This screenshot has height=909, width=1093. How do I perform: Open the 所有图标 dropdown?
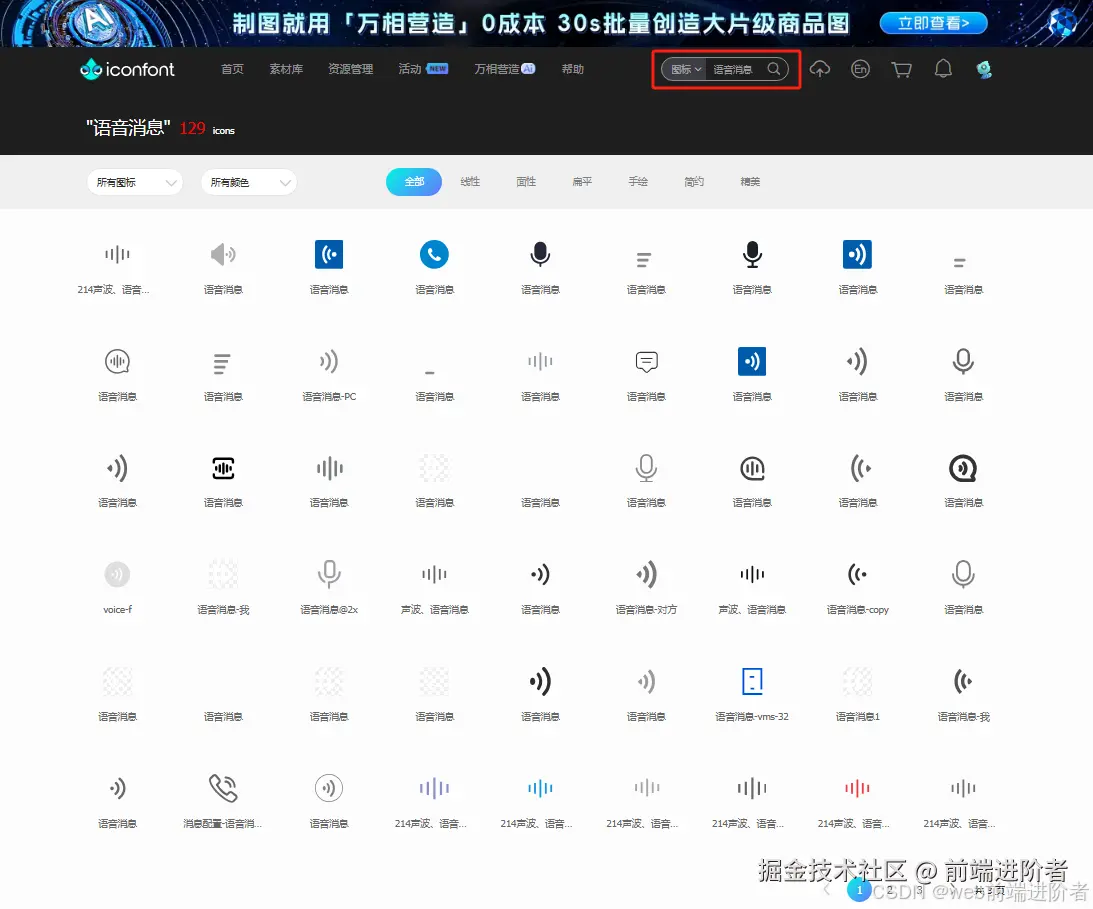[134, 183]
